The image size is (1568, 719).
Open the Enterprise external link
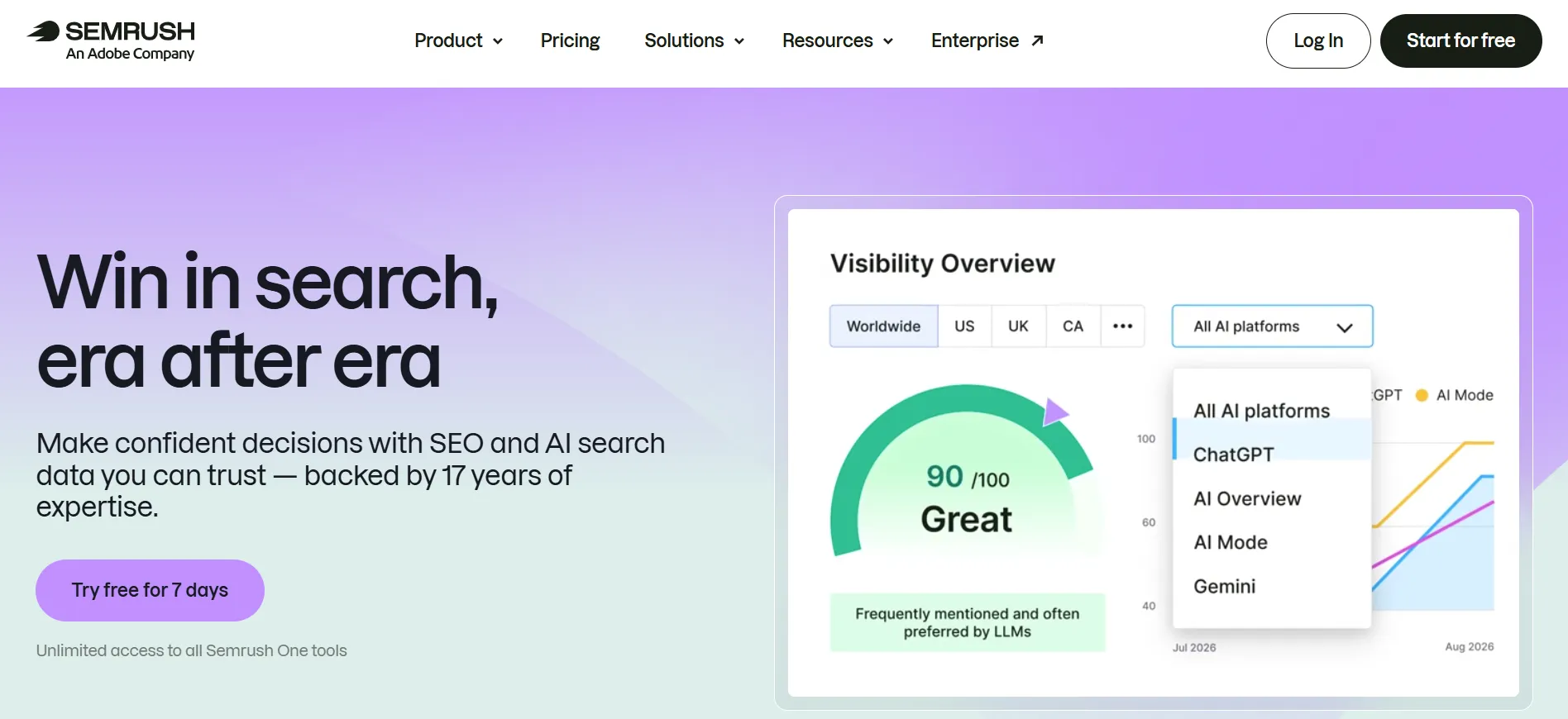tap(987, 40)
